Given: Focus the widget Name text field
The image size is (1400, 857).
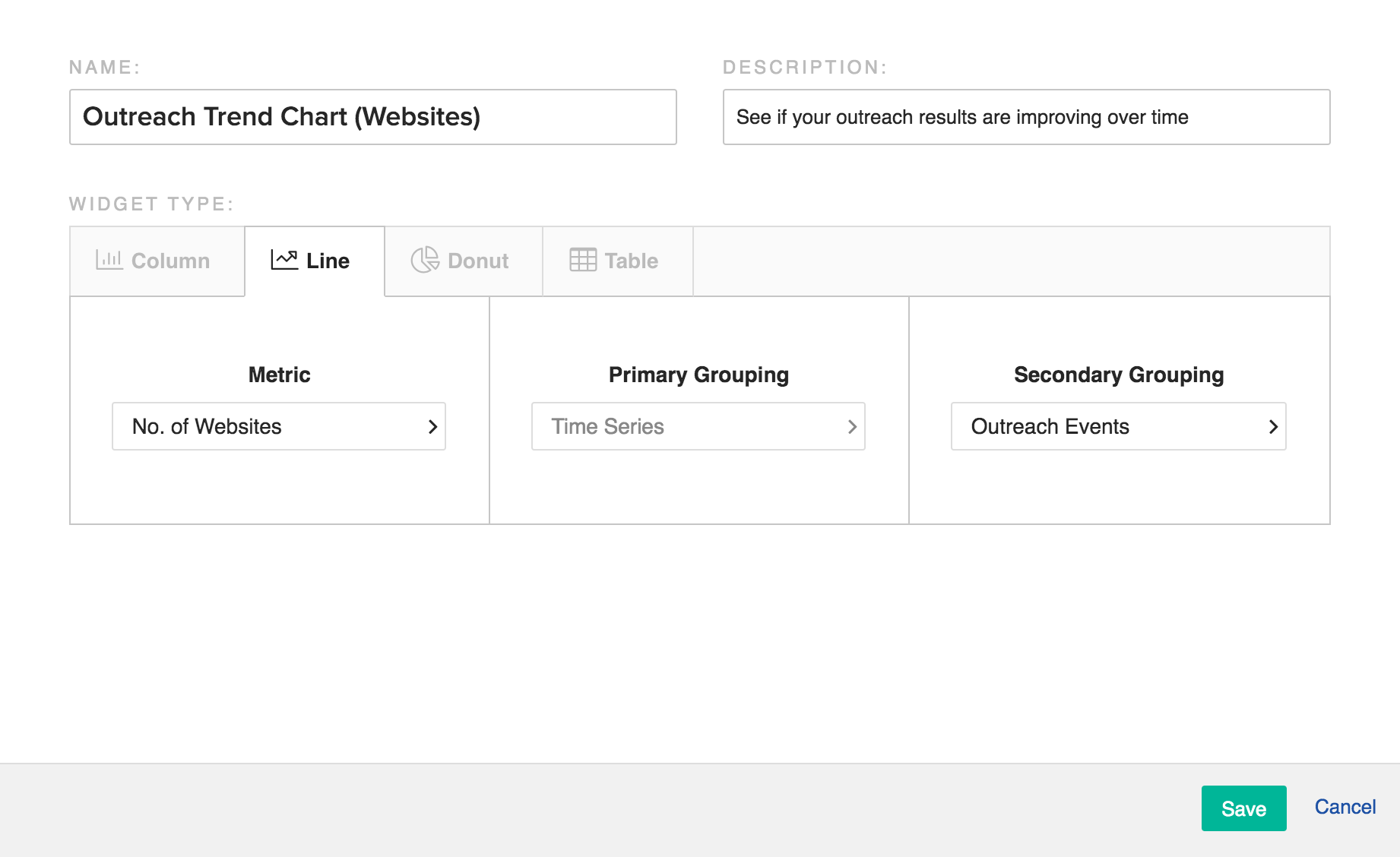Looking at the screenshot, I should [372, 117].
